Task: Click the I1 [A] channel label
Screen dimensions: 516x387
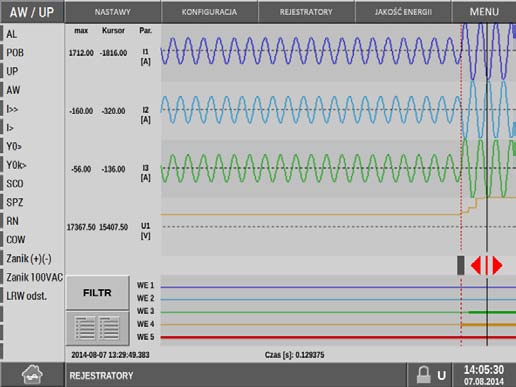Action: click(x=145, y=57)
